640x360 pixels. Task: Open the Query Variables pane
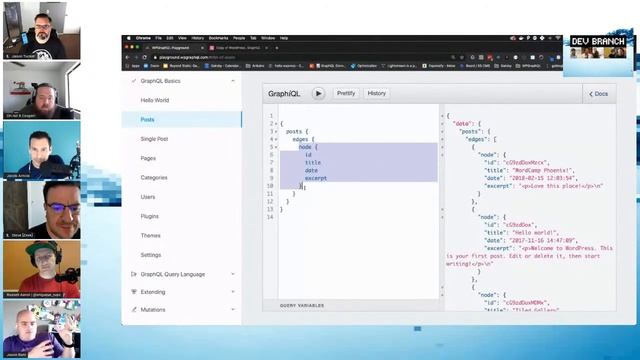[x=302, y=305]
